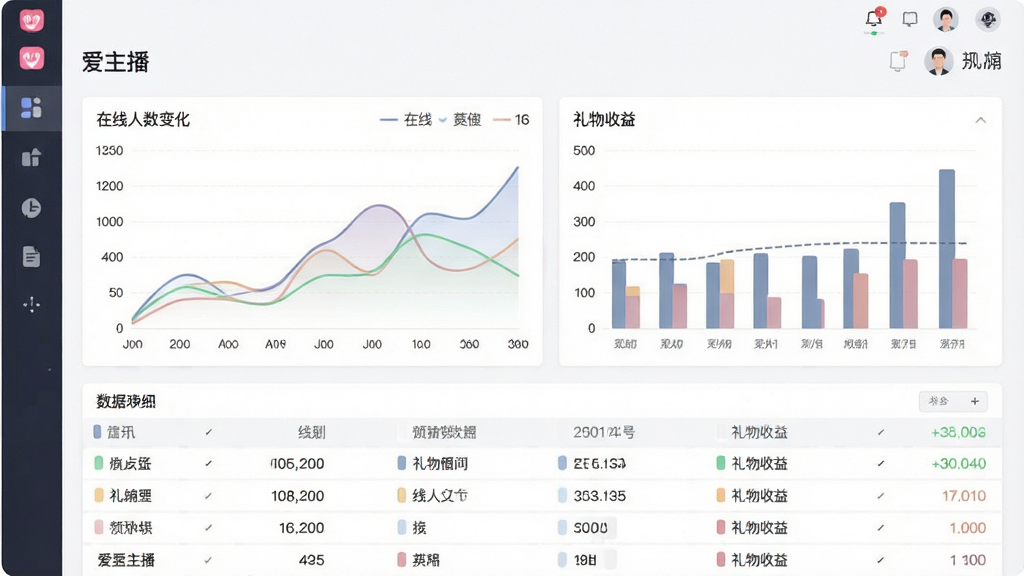The height and width of the screenshot is (576, 1024).
Task: Click the app logo atop the sidebar
Action: pos(31,20)
